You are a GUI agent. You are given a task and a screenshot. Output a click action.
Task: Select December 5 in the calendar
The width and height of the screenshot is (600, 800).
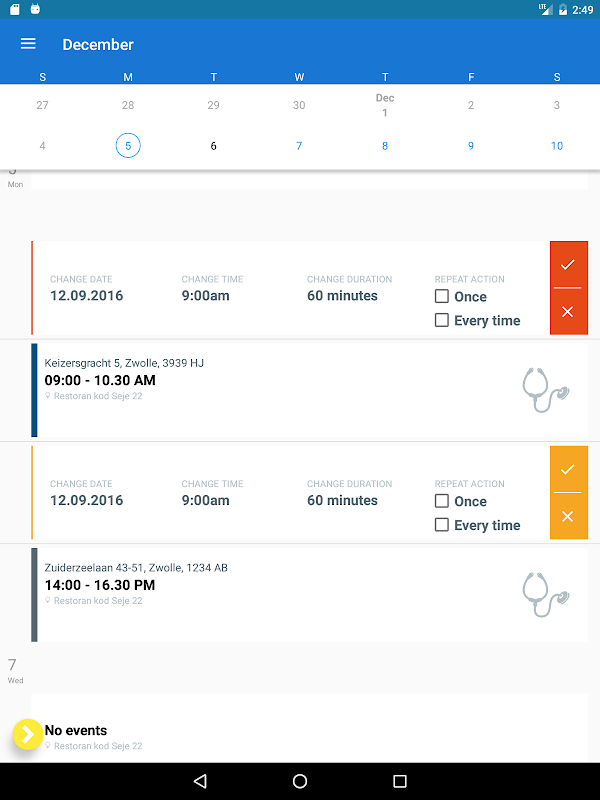[x=127, y=146]
